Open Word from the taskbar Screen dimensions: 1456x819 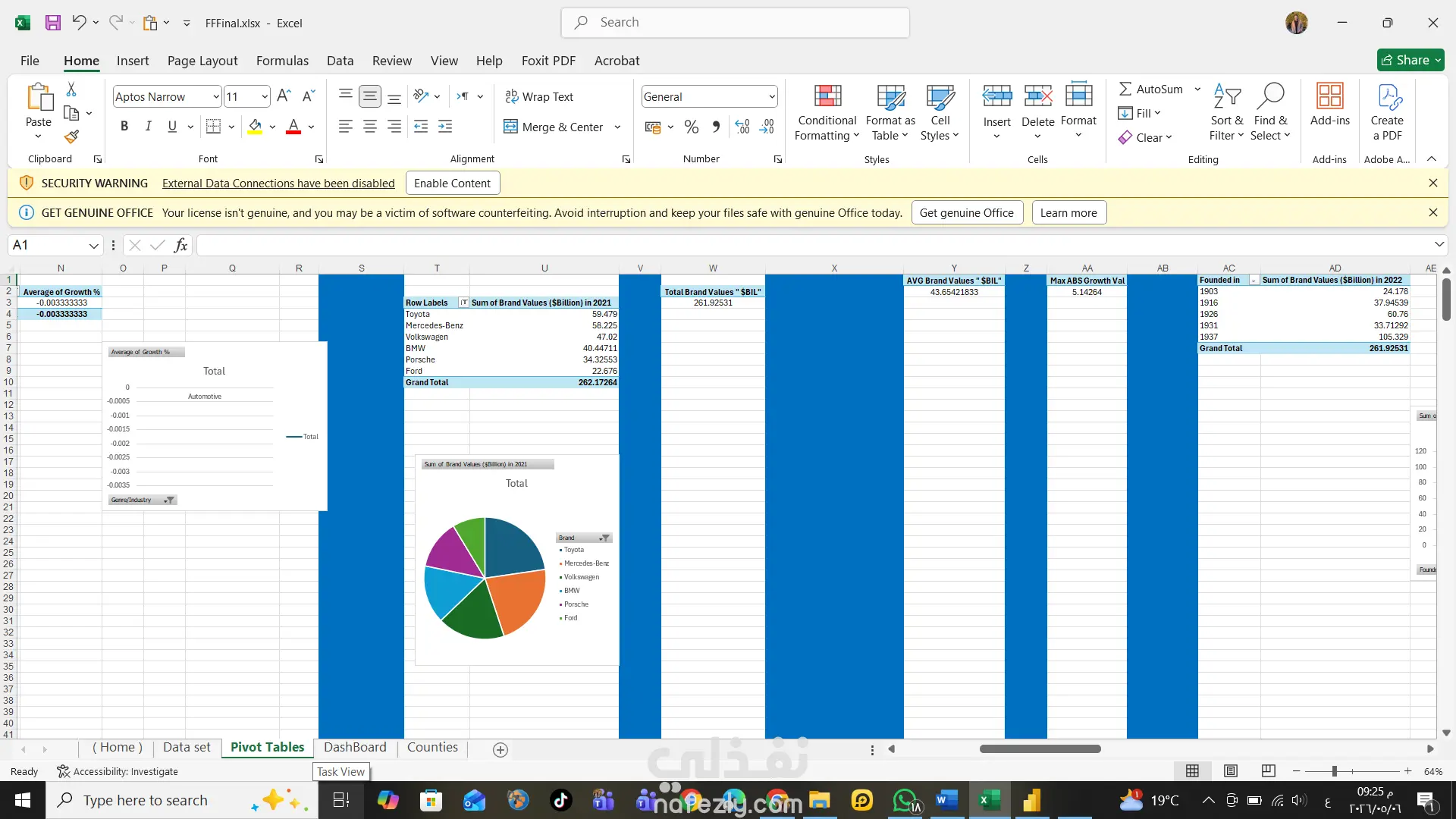click(946, 800)
